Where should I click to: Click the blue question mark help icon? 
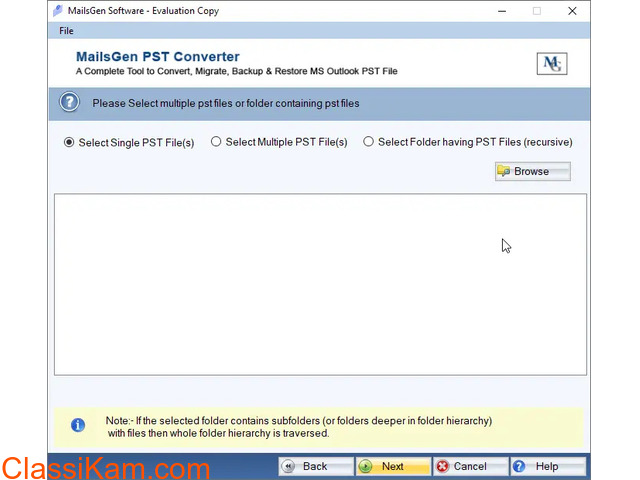point(69,102)
